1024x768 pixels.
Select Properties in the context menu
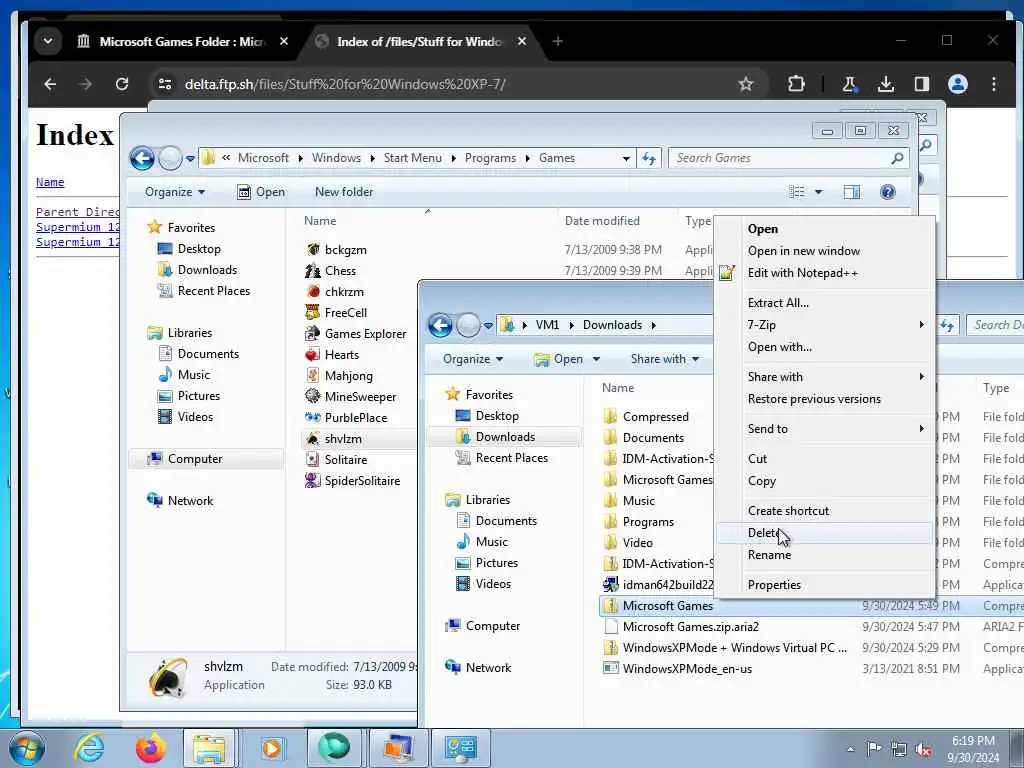coord(824,584)
